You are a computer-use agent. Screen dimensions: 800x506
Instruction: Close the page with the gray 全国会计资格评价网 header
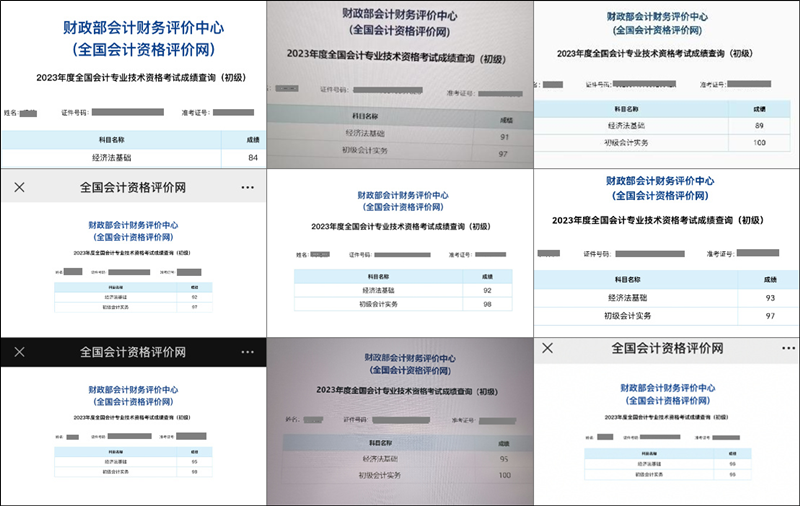19,188
